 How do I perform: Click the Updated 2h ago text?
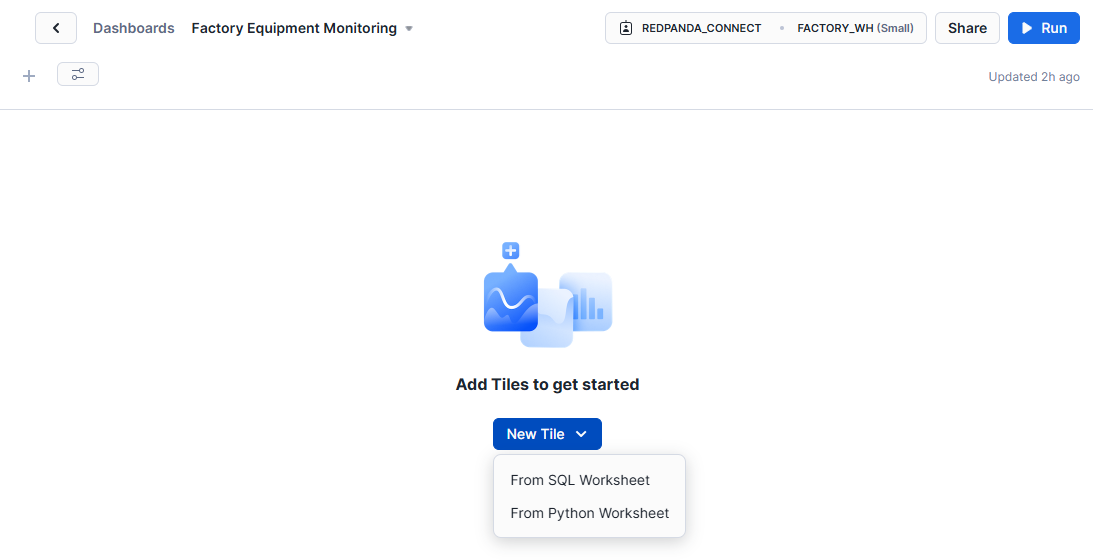(1034, 77)
